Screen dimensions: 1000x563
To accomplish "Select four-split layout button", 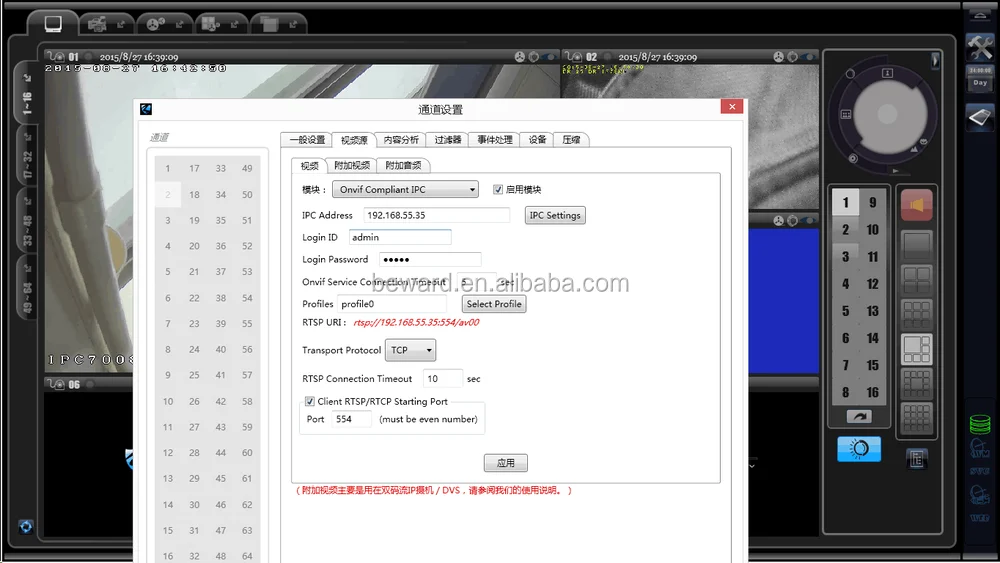I will (916, 280).
